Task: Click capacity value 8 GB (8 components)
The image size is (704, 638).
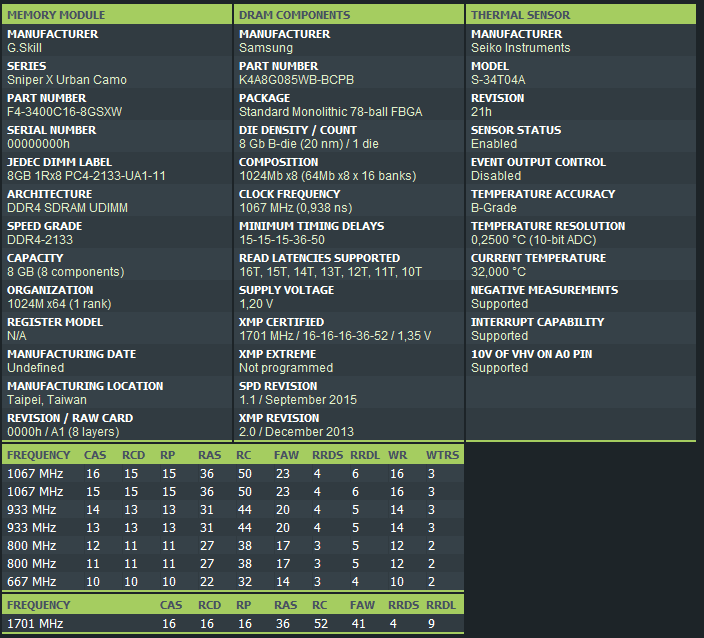Action: (66, 272)
